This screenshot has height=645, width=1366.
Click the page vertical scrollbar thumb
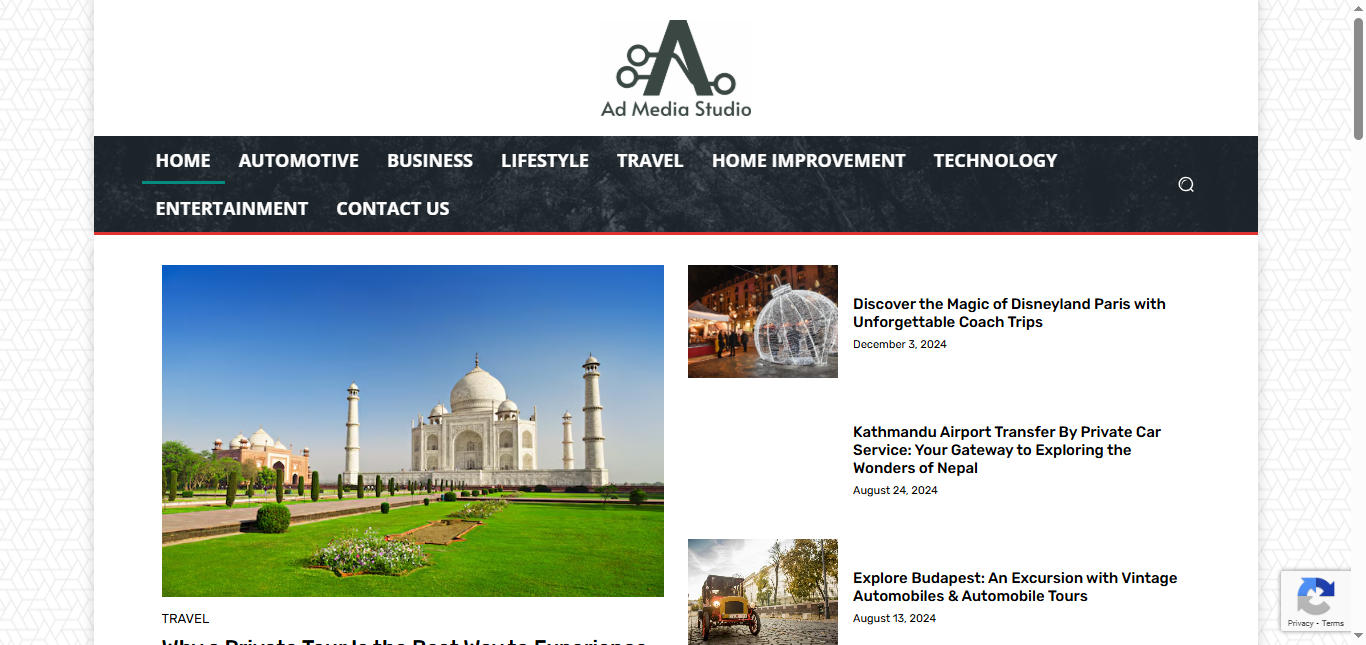pos(1358,78)
